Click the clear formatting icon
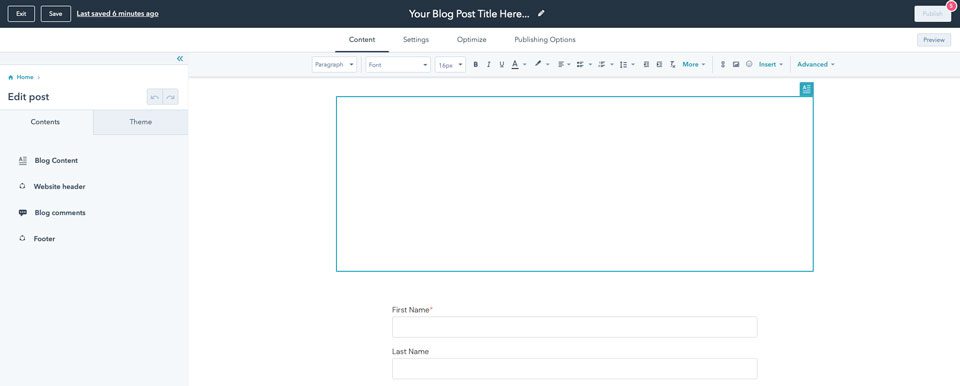This screenshot has height=386, width=960. pos(672,64)
